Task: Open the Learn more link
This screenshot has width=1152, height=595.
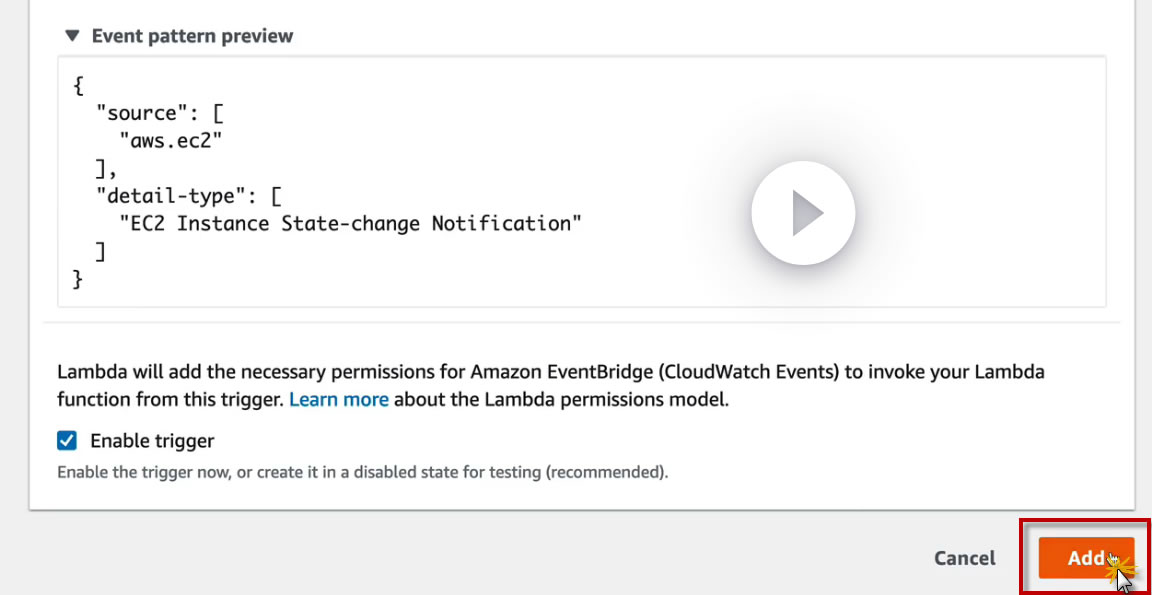Action: coord(339,400)
